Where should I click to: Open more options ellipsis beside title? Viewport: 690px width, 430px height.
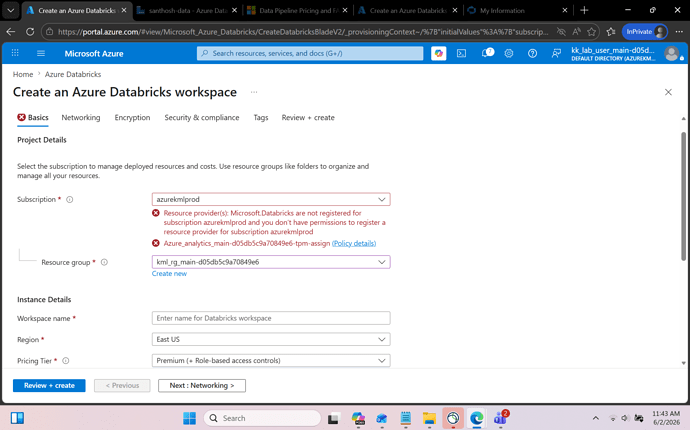pyautogui.click(x=254, y=92)
